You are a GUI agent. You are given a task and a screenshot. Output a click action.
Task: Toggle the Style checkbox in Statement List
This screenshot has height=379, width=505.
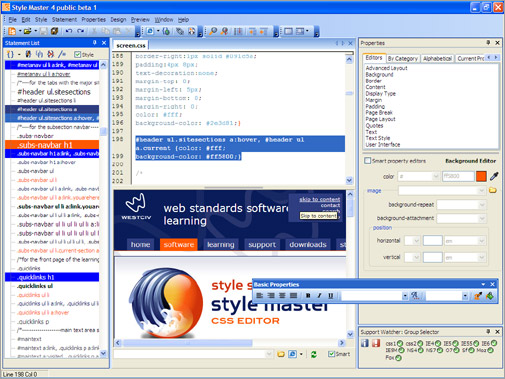tap(78, 54)
